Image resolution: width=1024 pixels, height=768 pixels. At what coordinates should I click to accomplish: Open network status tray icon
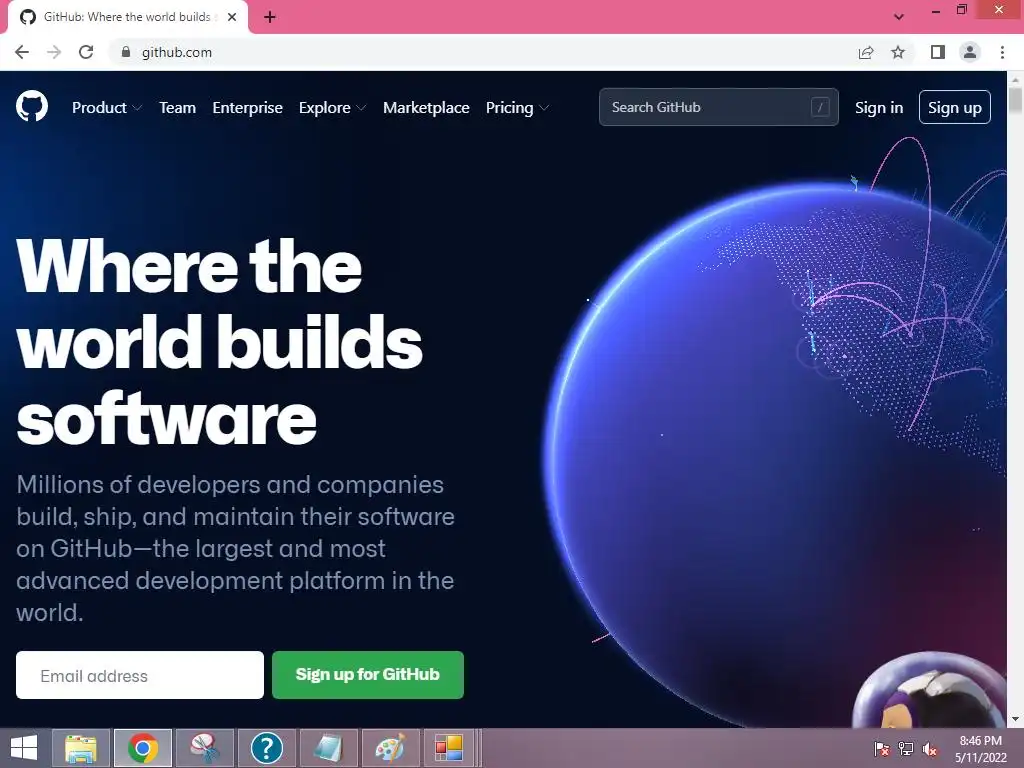click(x=906, y=748)
